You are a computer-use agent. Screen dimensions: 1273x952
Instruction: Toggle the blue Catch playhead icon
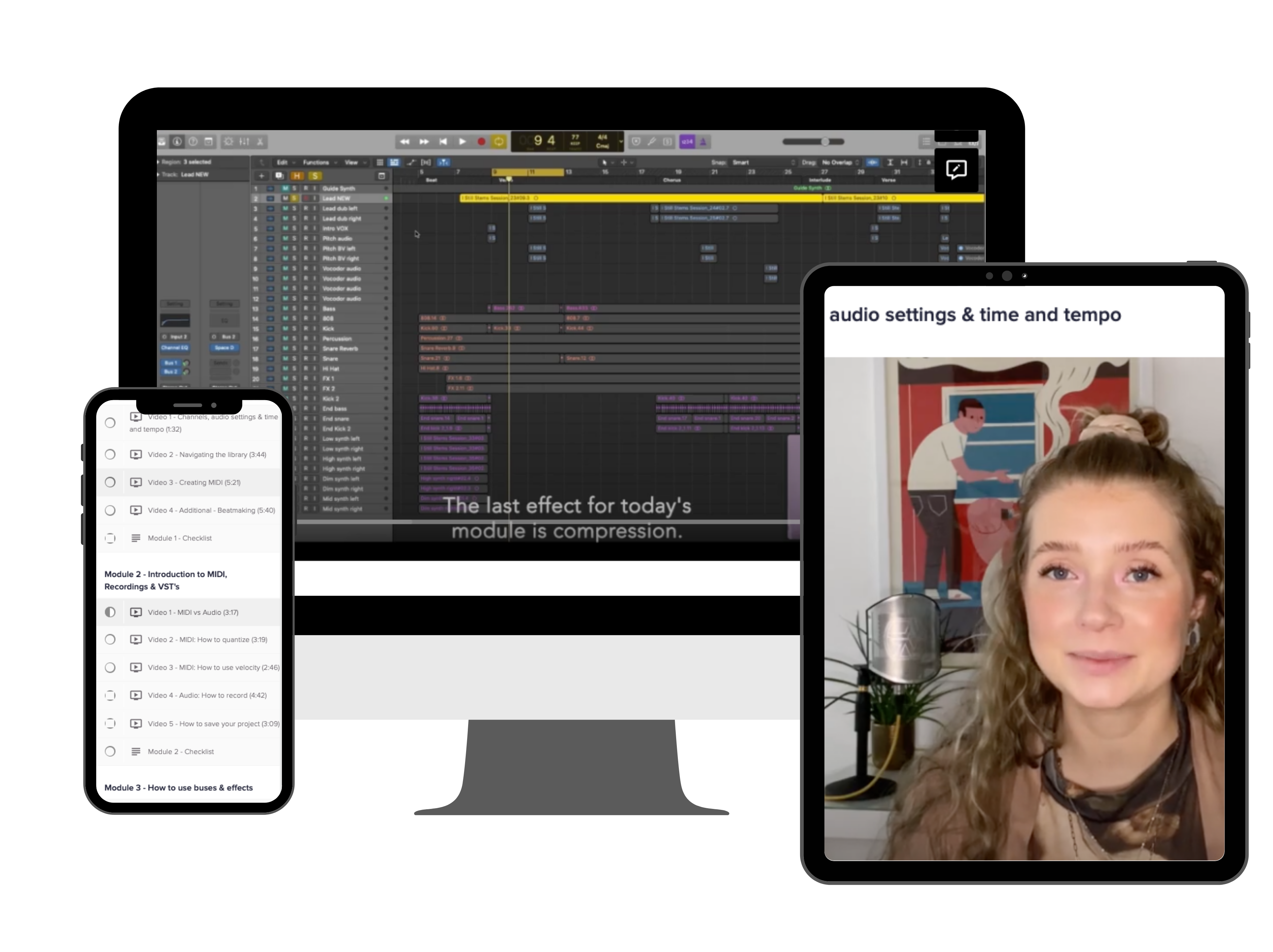[x=444, y=162]
